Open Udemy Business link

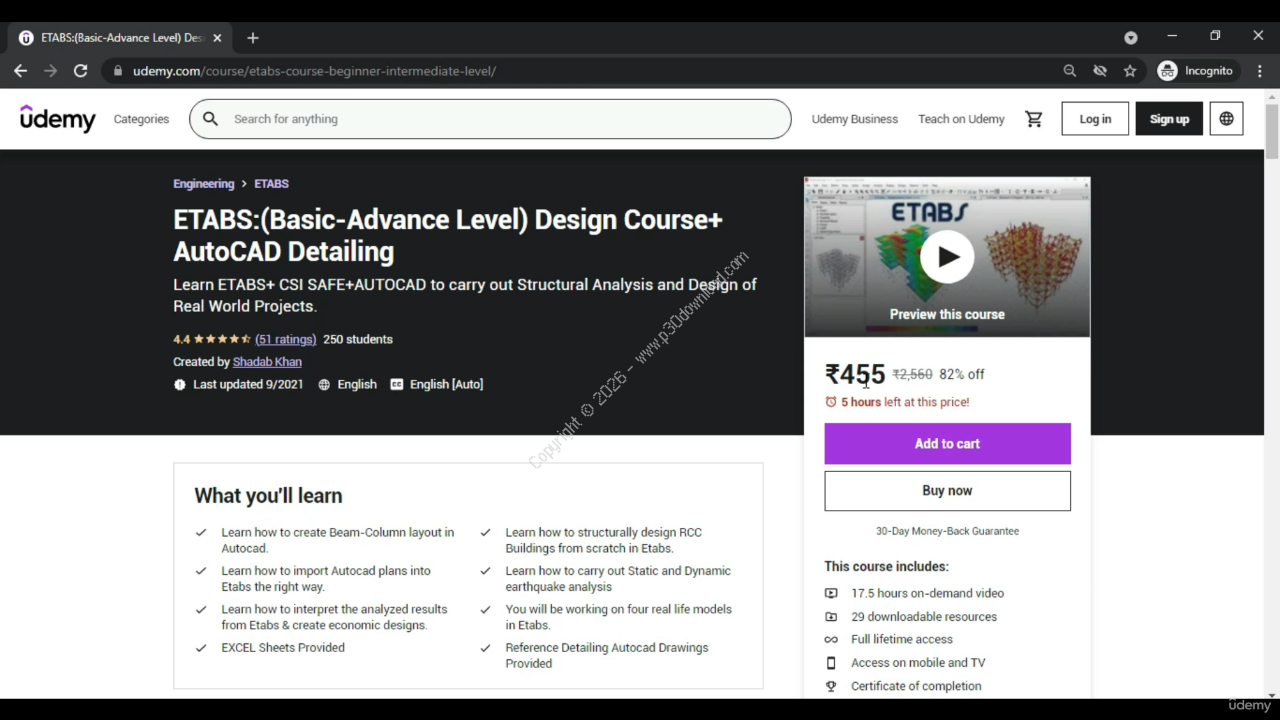point(855,119)
